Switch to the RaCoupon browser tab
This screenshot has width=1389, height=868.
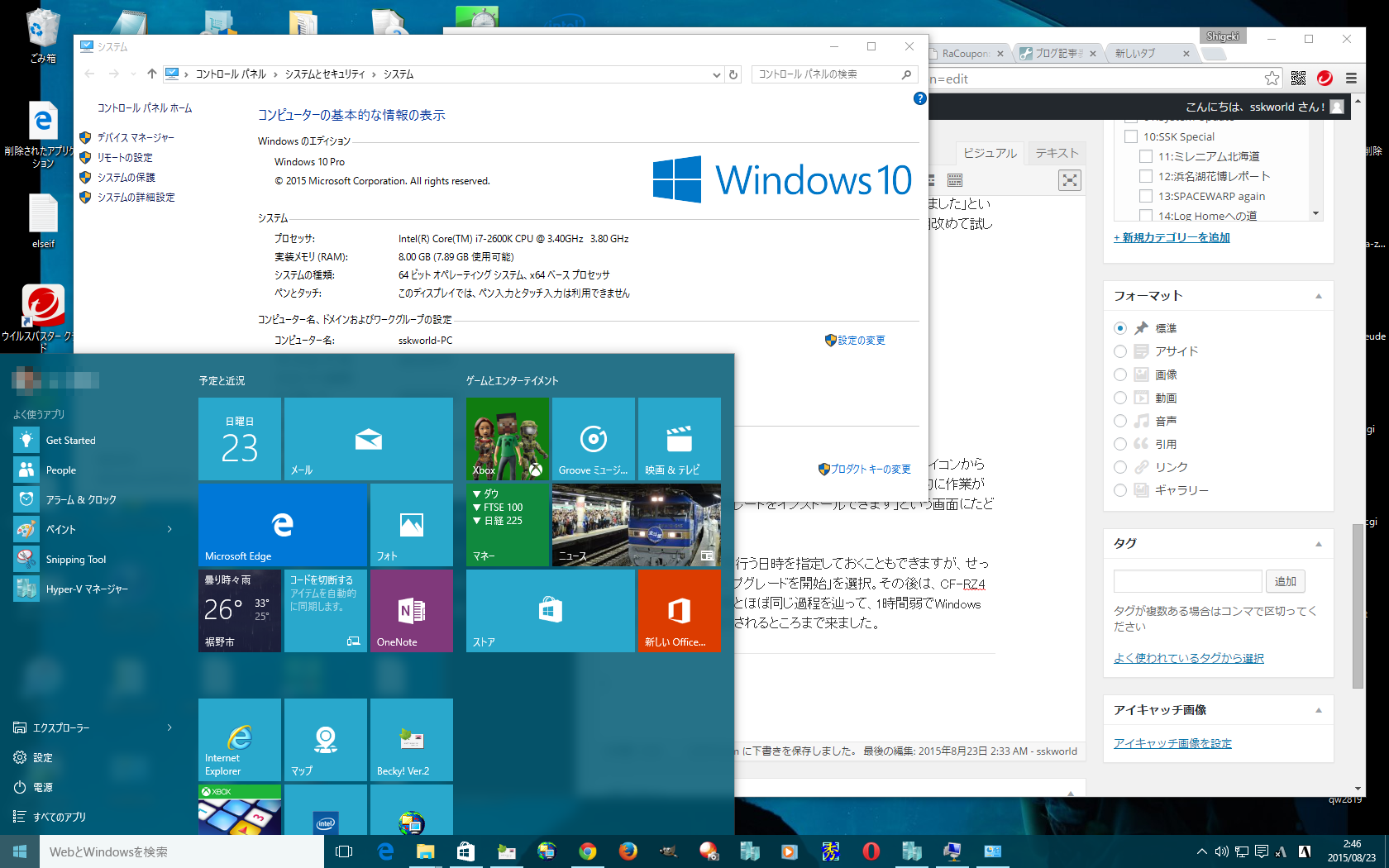[966, 54]
